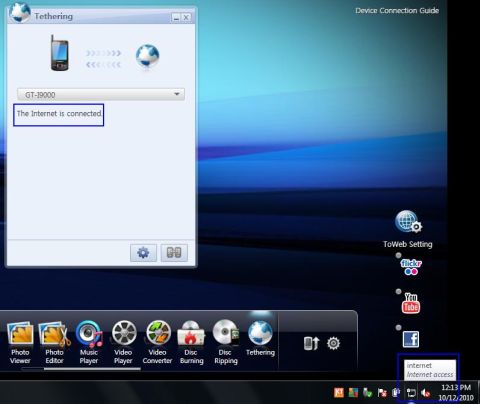Toggle the Flickr radio dot

[x=398, y=256]
